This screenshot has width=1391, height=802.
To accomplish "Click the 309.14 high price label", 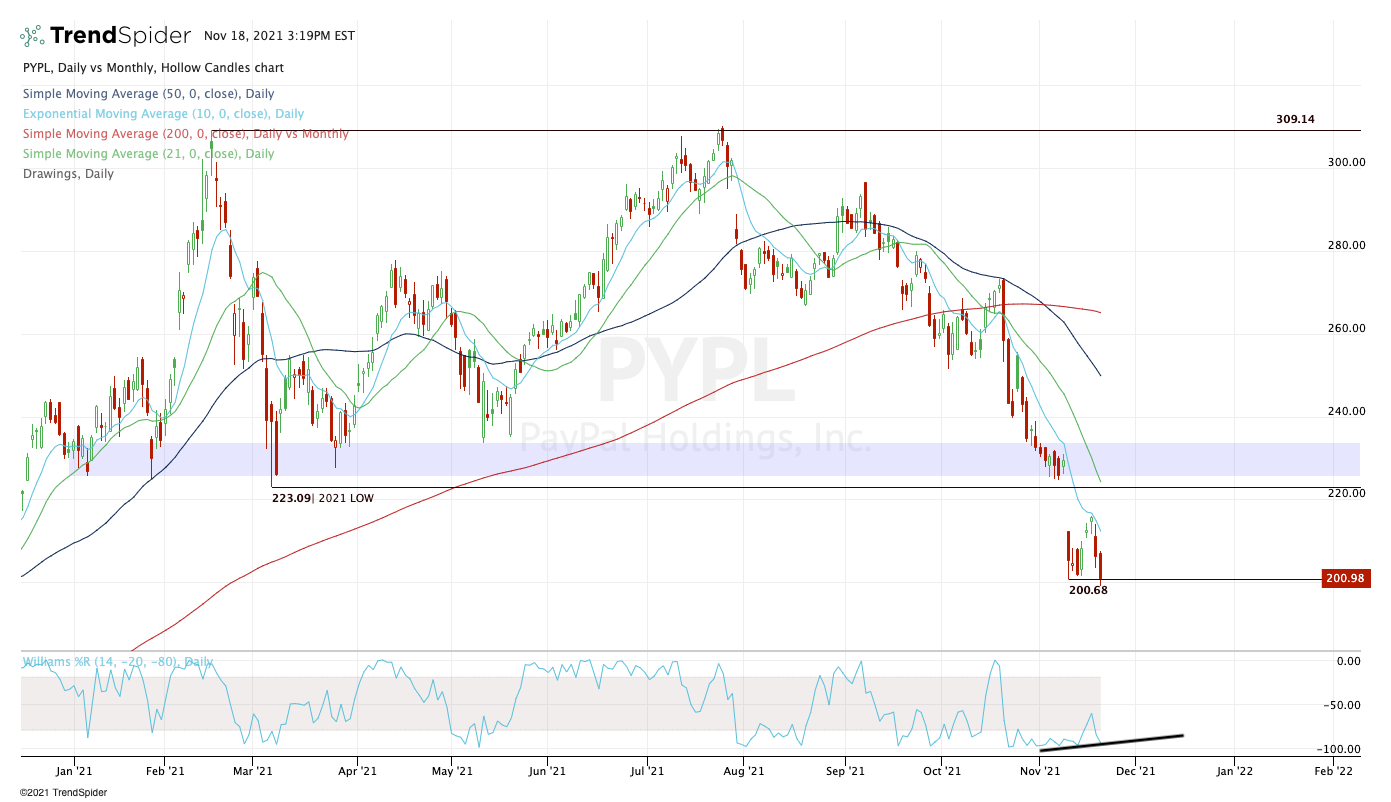I will (1295, 119).
